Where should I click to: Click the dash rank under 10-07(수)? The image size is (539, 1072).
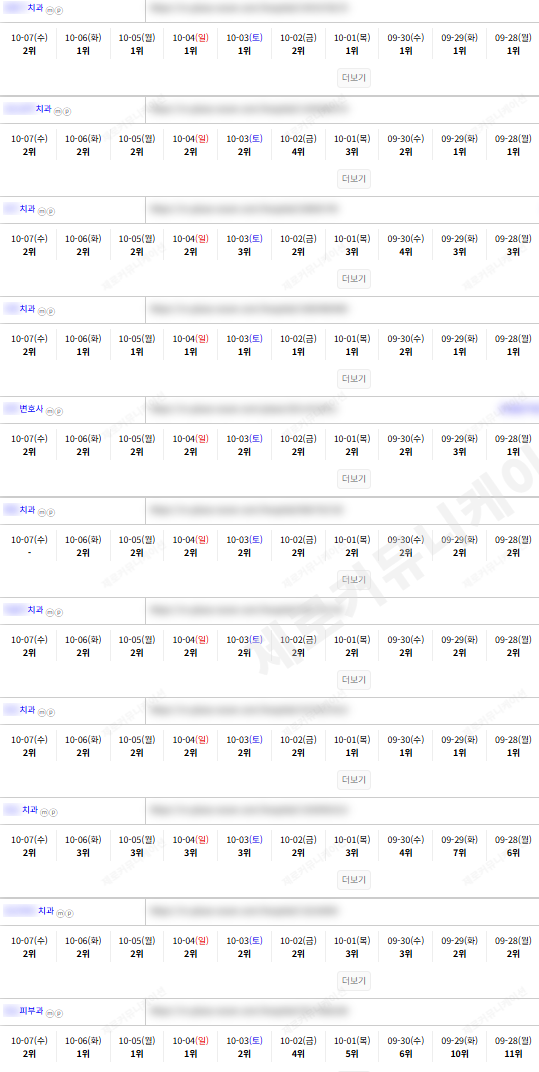click(29, 552)
